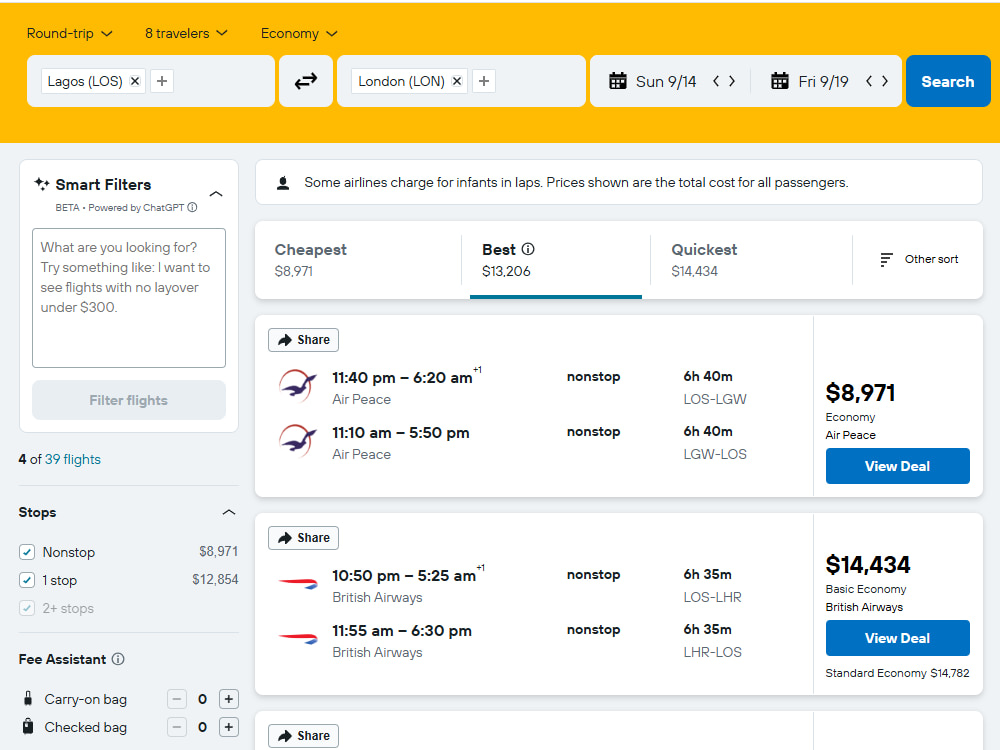Collapse the Stops filter section
Screen dimensions: 1000x750
(229, 512)
